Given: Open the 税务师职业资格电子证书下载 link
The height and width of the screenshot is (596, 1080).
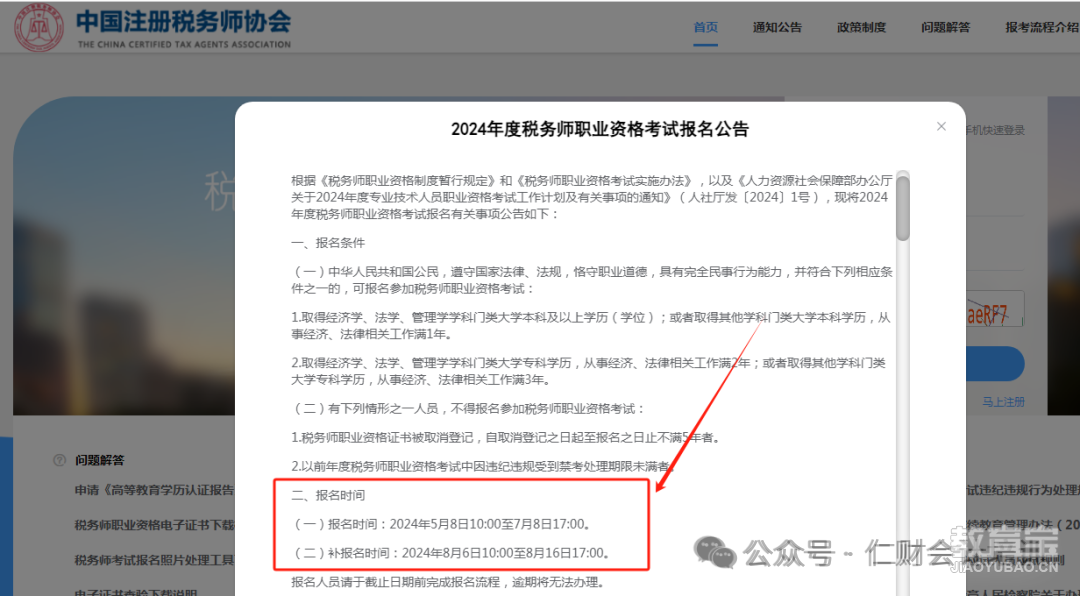Looking at the screenshot, I should [155, 525].
